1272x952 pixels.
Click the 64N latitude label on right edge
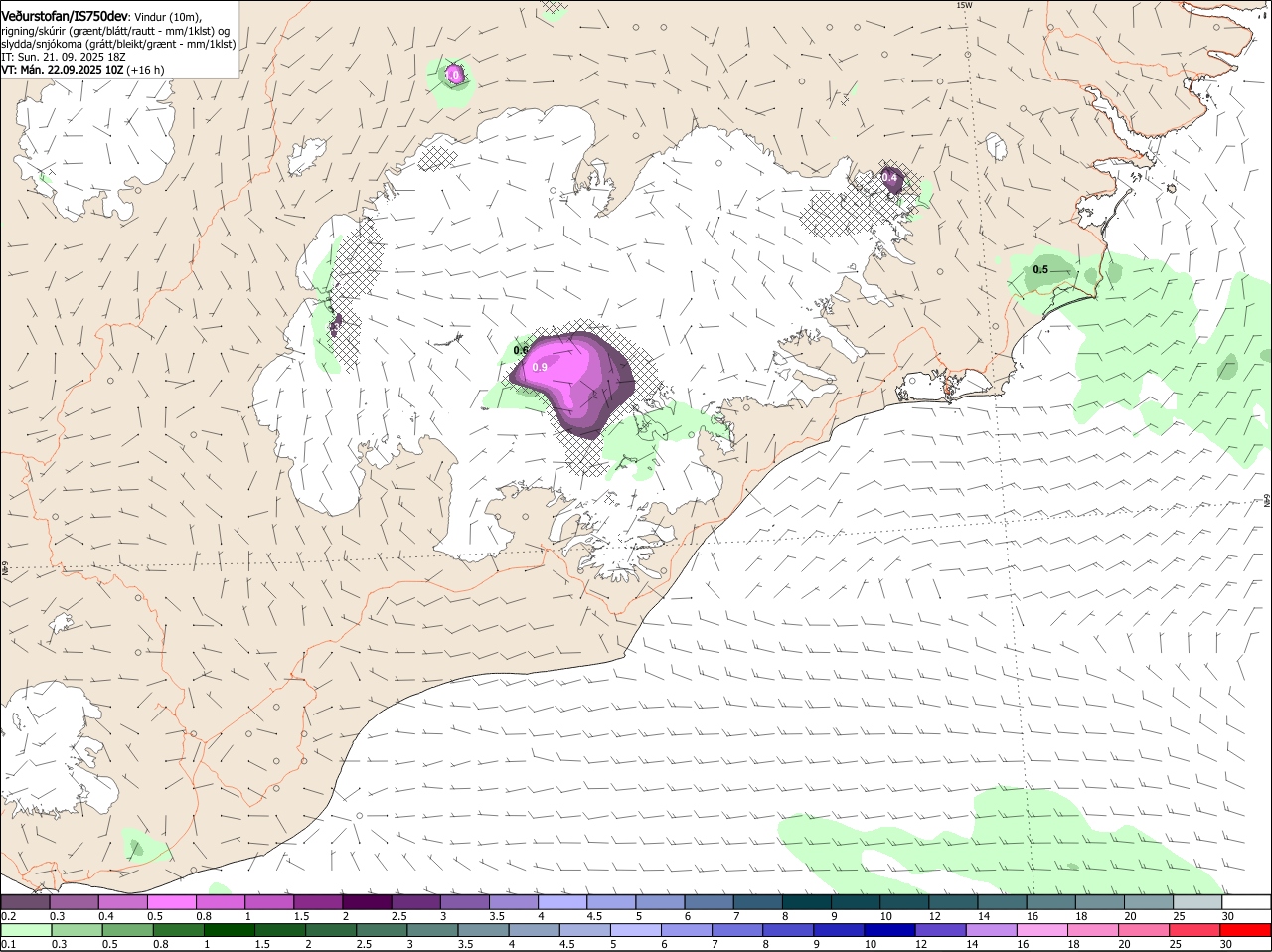(1267, 500)
